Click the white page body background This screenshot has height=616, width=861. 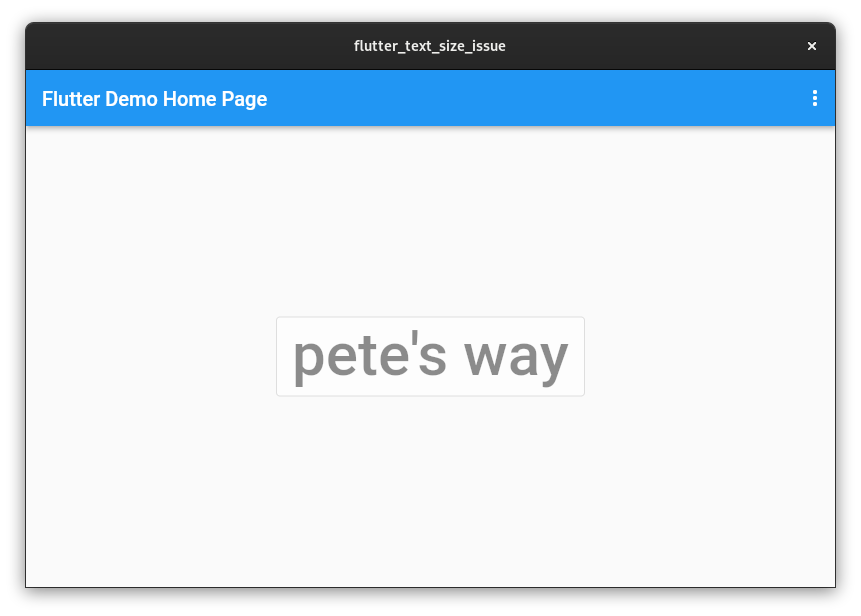click(x=430, y=490)
